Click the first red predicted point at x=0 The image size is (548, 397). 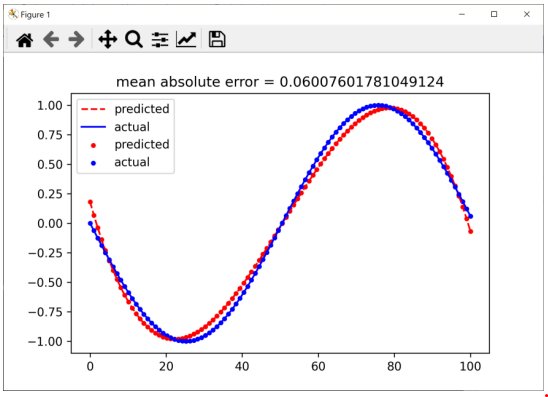point(90,202)
